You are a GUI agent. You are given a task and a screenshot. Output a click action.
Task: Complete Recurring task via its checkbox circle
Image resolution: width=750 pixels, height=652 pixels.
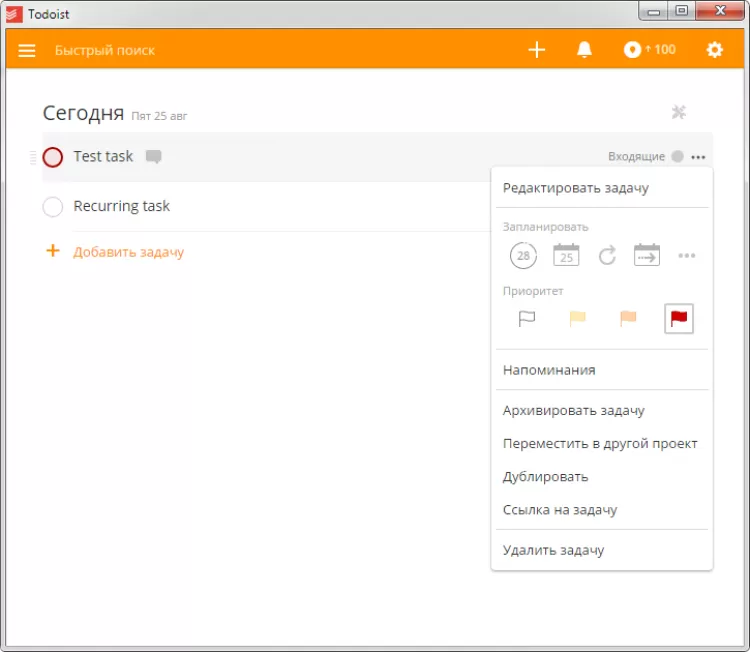pyautogui.click(x=53, y=207)
